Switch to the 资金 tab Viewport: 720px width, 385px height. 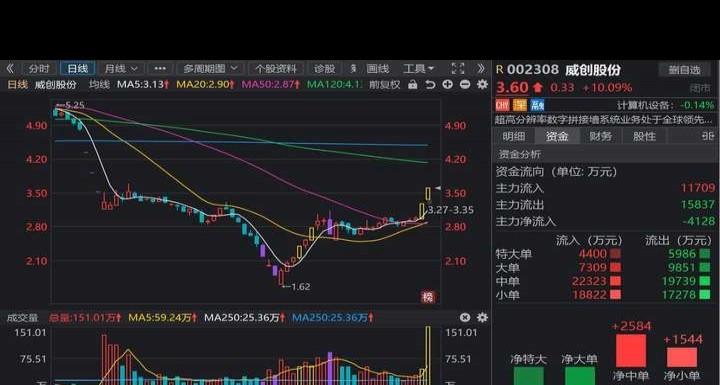pyautogui.click(x=557, y=136)
